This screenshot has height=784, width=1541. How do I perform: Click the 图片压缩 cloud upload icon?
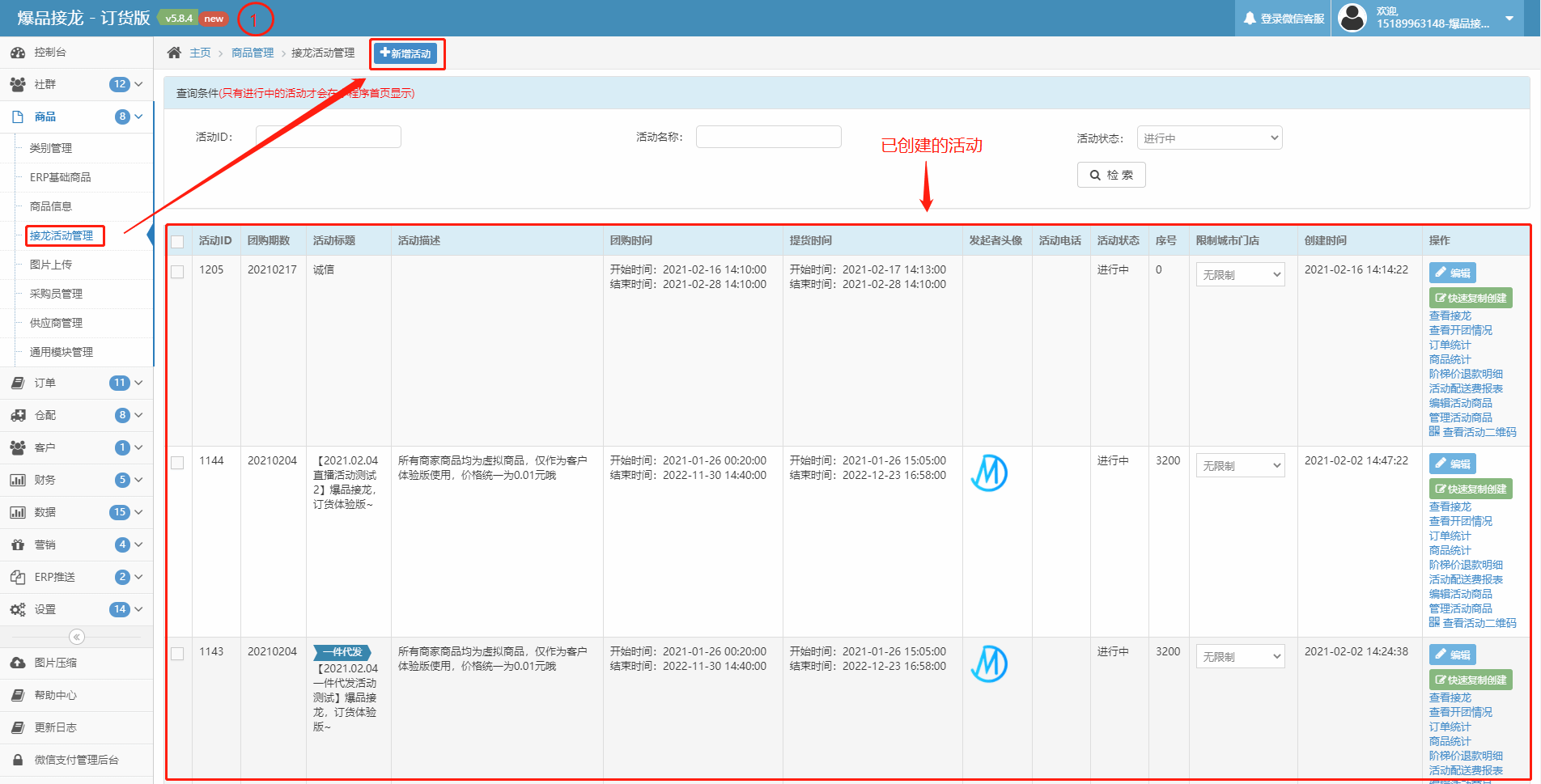pos(18,663)
